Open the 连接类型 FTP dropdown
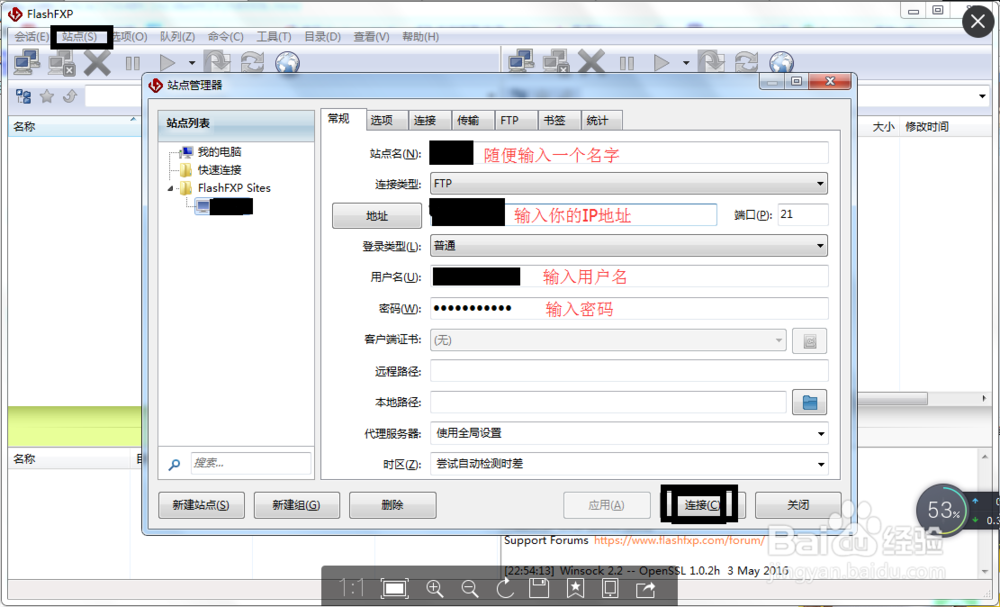The image size is (1000, 607). [x=629, y=184]
